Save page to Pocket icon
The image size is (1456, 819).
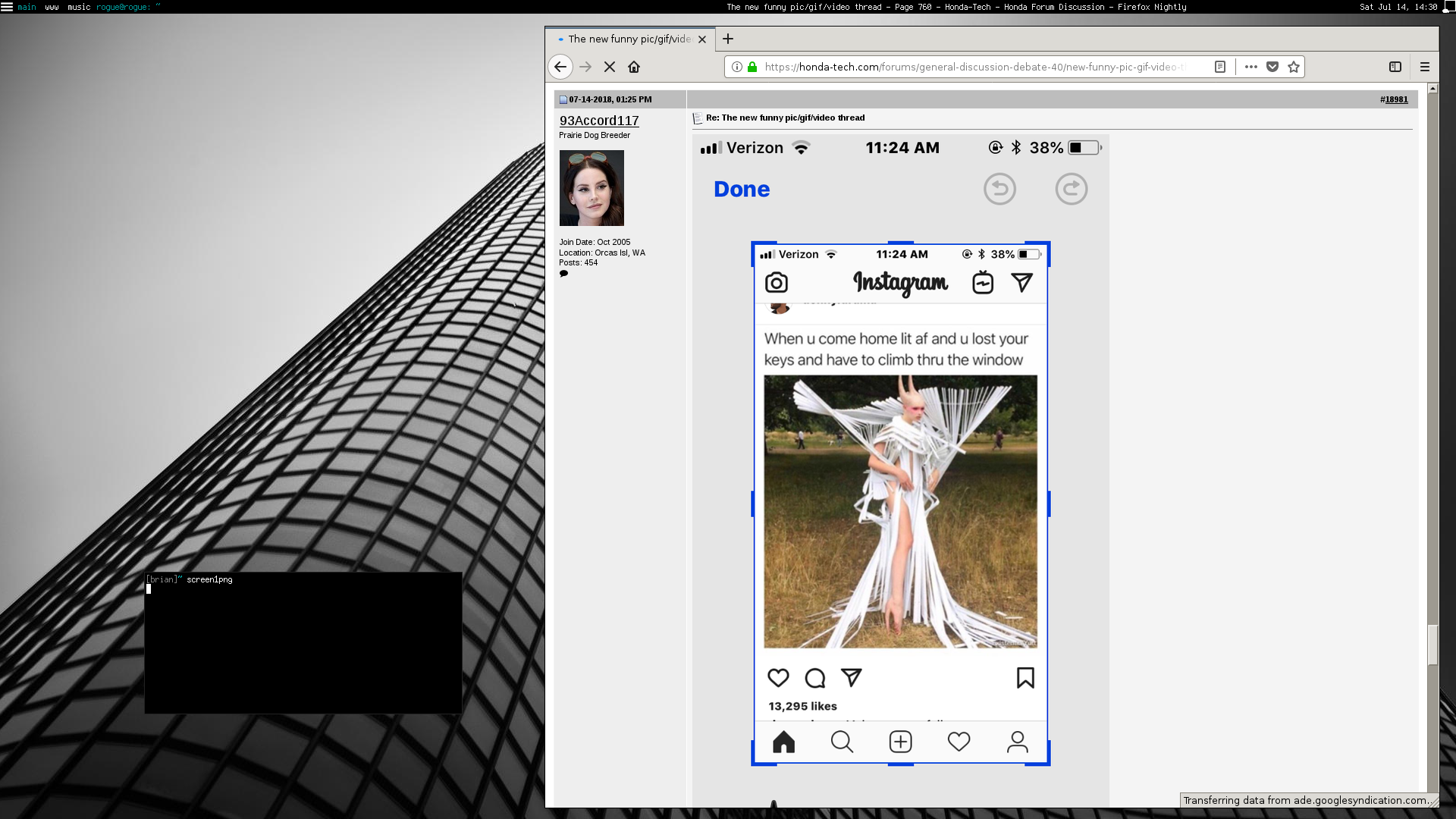(1272, 67)
